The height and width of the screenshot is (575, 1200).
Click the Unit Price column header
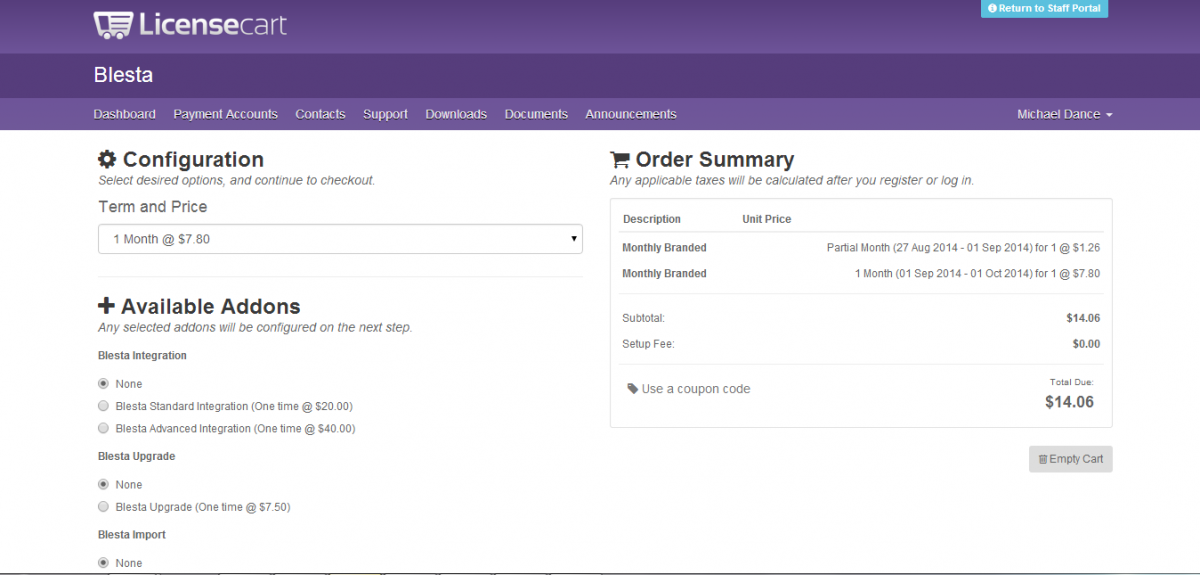[767, 219]
